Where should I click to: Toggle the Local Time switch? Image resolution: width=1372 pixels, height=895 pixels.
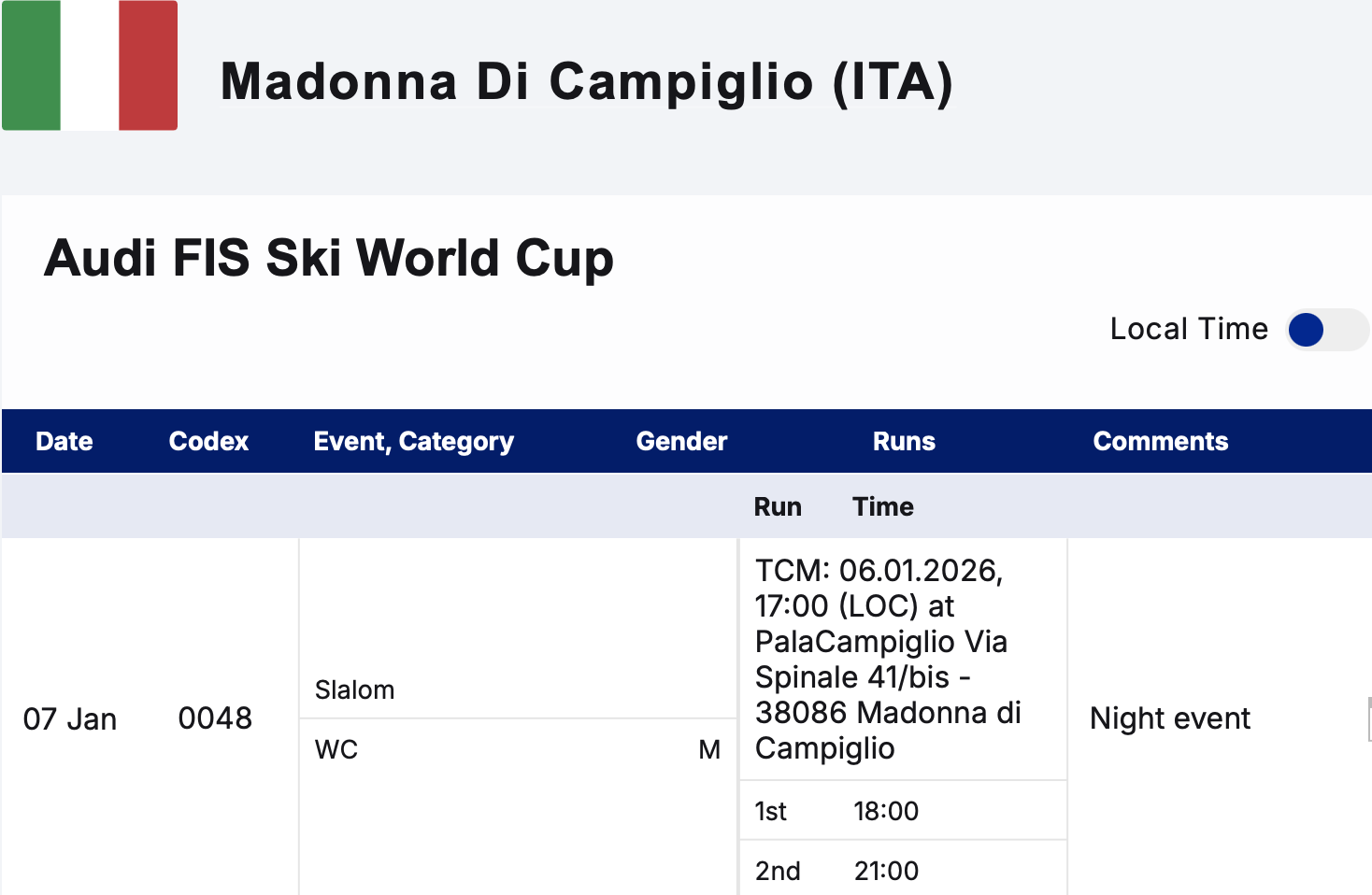1326,330
